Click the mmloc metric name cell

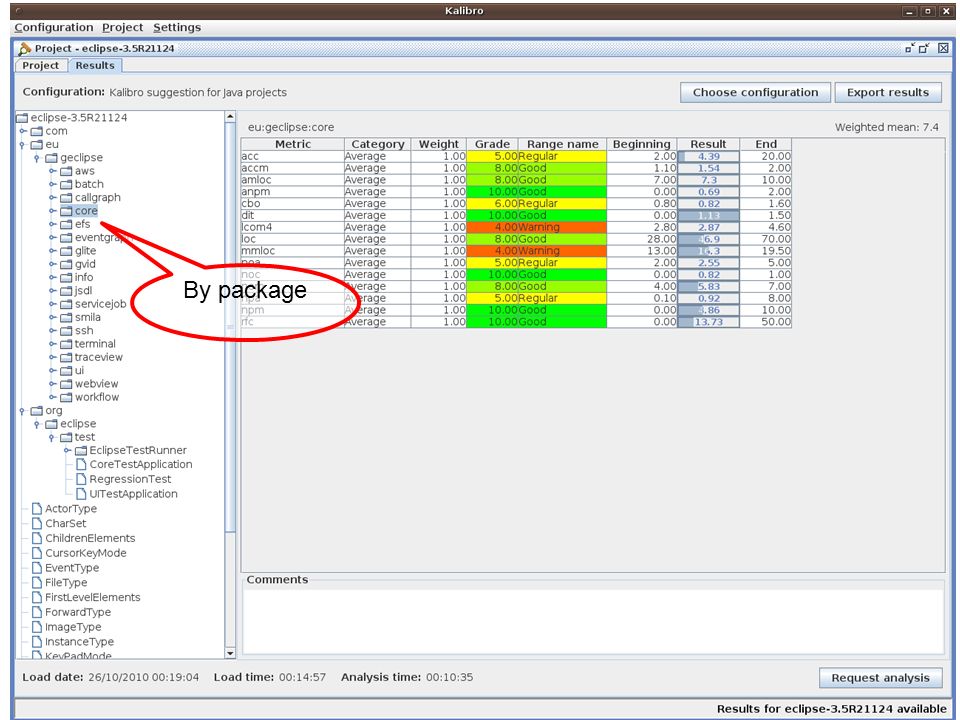(293, 251)
